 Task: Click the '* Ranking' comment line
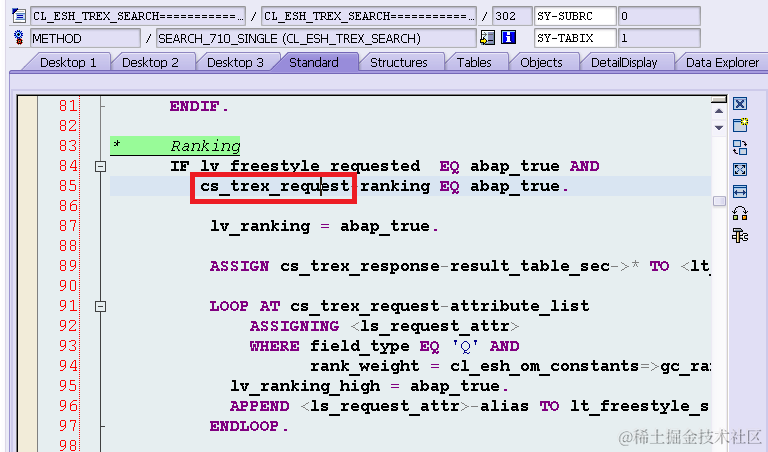pos(175,146)
